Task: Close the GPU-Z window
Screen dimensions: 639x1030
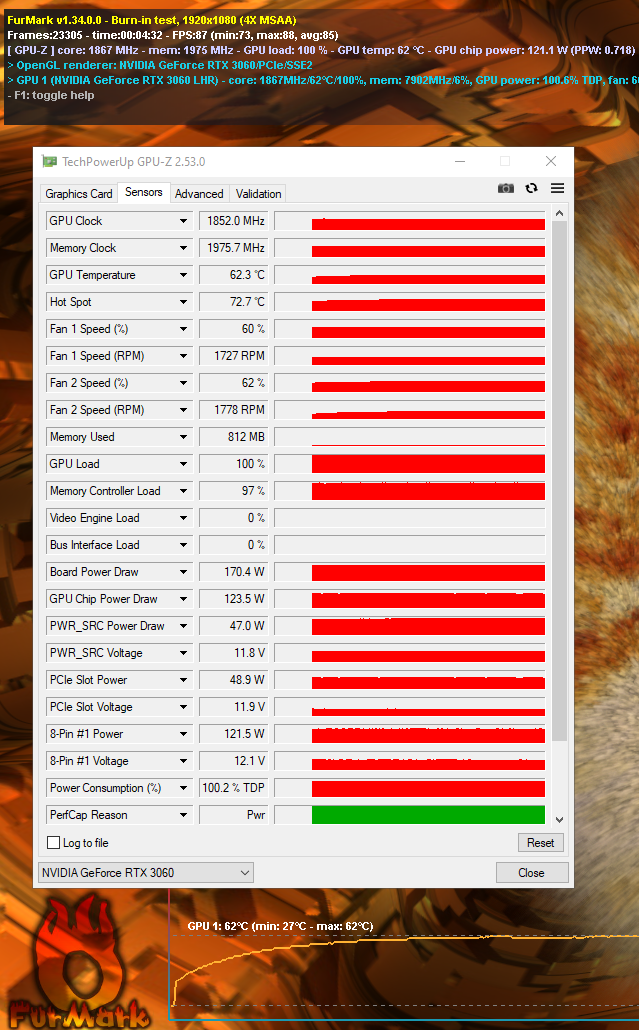Action: click(x=551, y=161)
